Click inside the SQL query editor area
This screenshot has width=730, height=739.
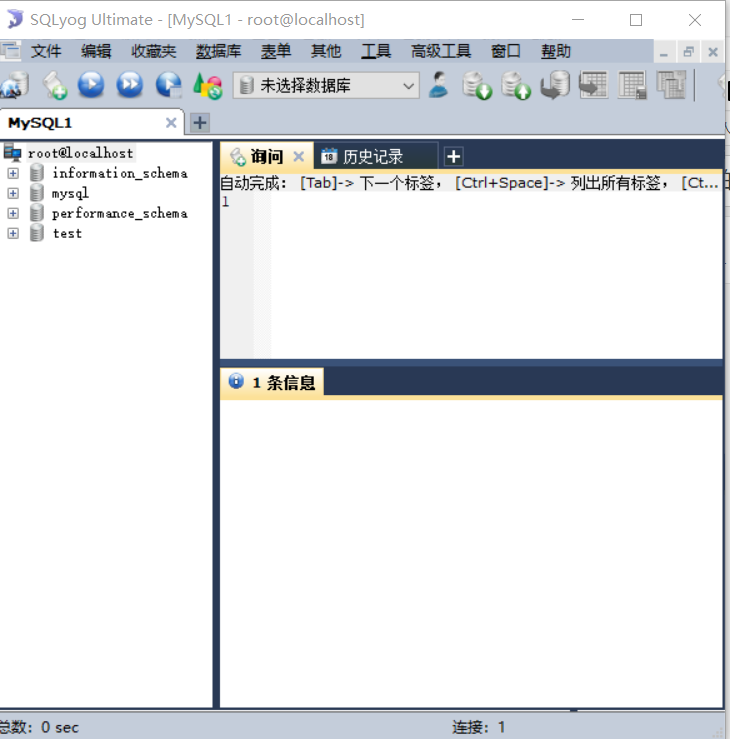click(496, 276)
